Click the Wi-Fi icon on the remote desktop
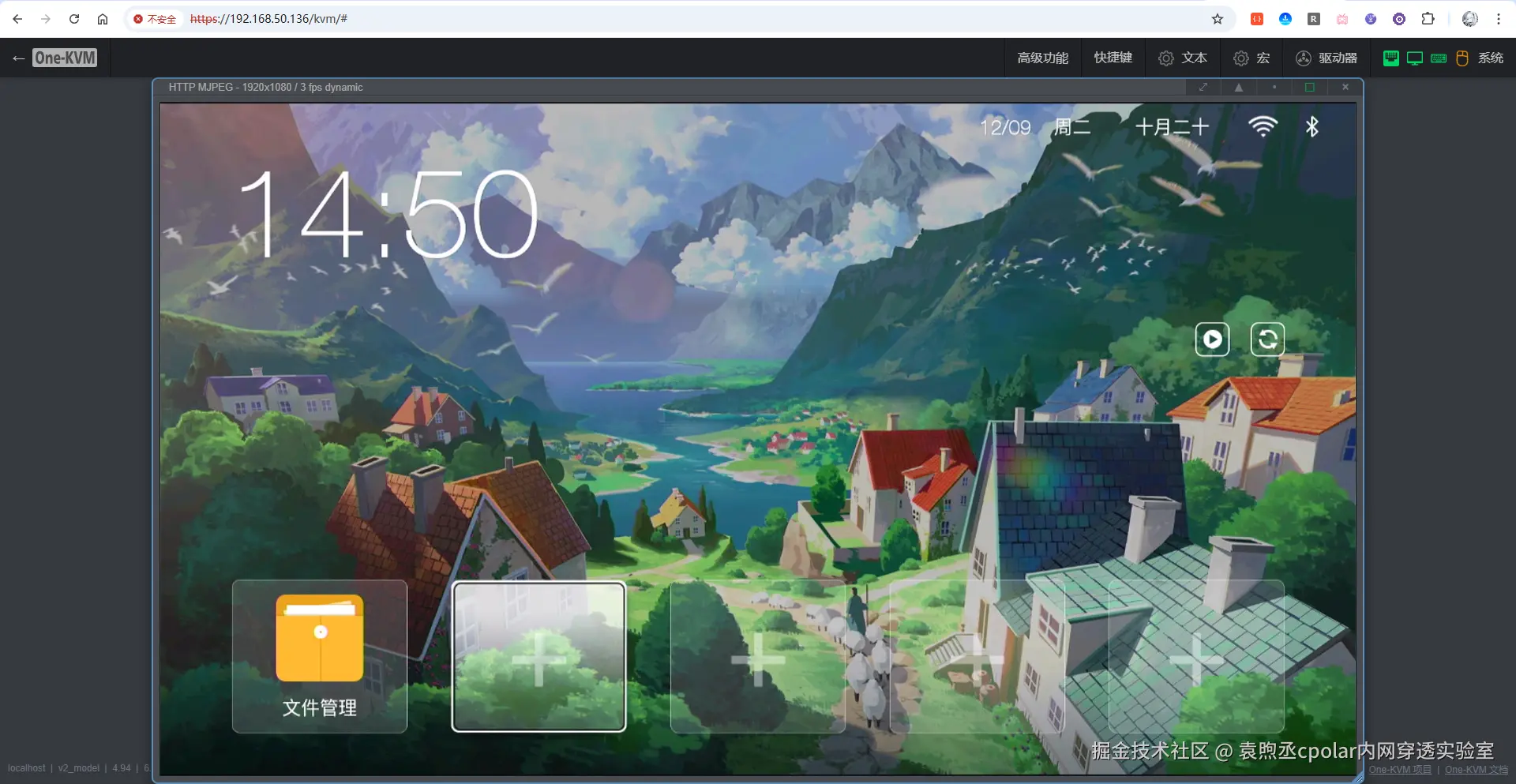1516x784 pixels. click(x=1263, y=126)
